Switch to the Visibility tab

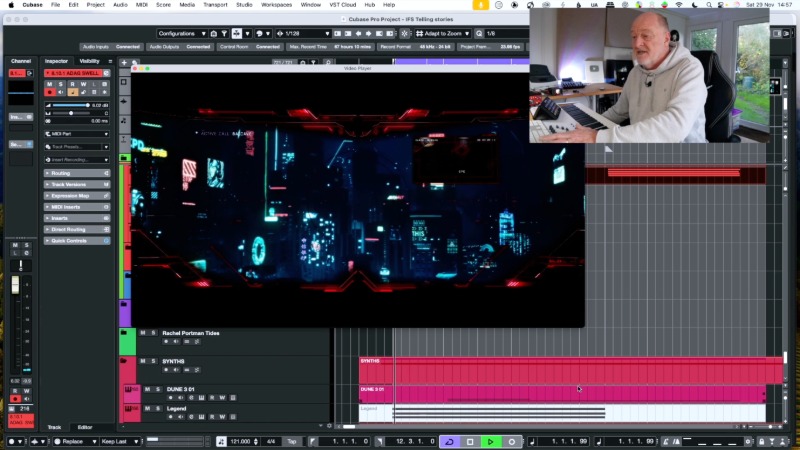[90, 61]
